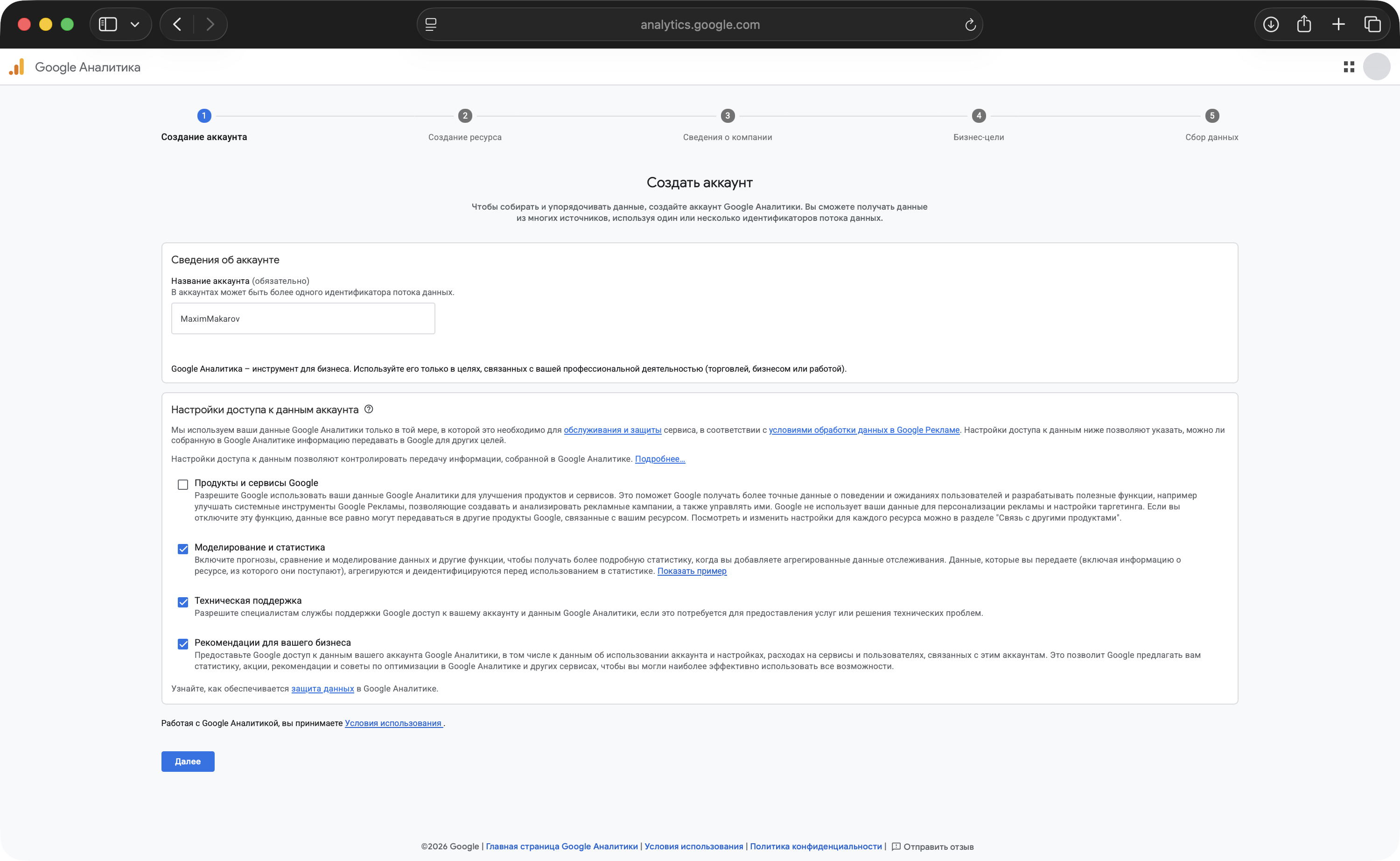Open the обслуживания и защиты link

[612, 430]
